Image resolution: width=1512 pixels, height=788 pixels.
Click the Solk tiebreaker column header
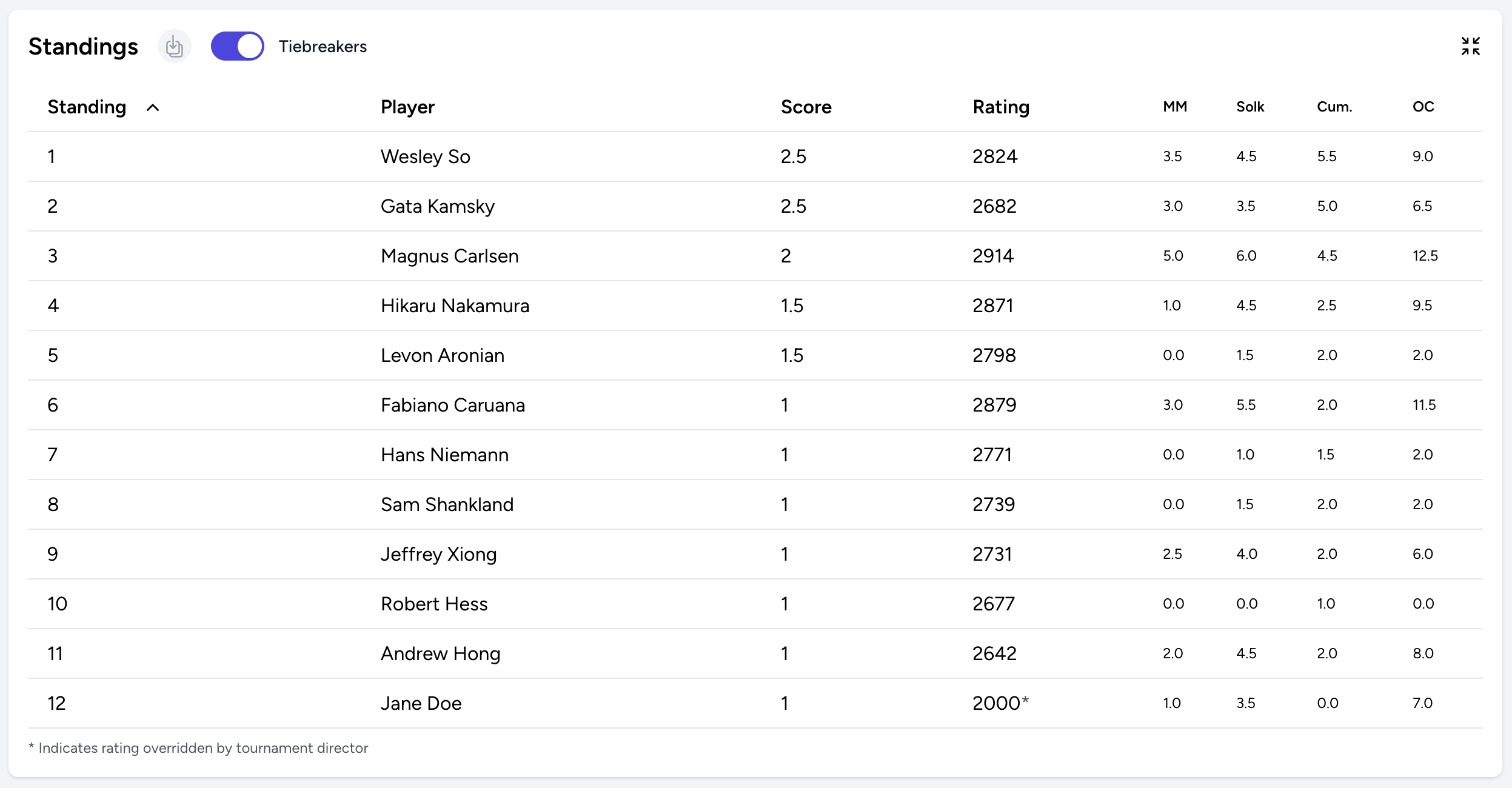1250,107
